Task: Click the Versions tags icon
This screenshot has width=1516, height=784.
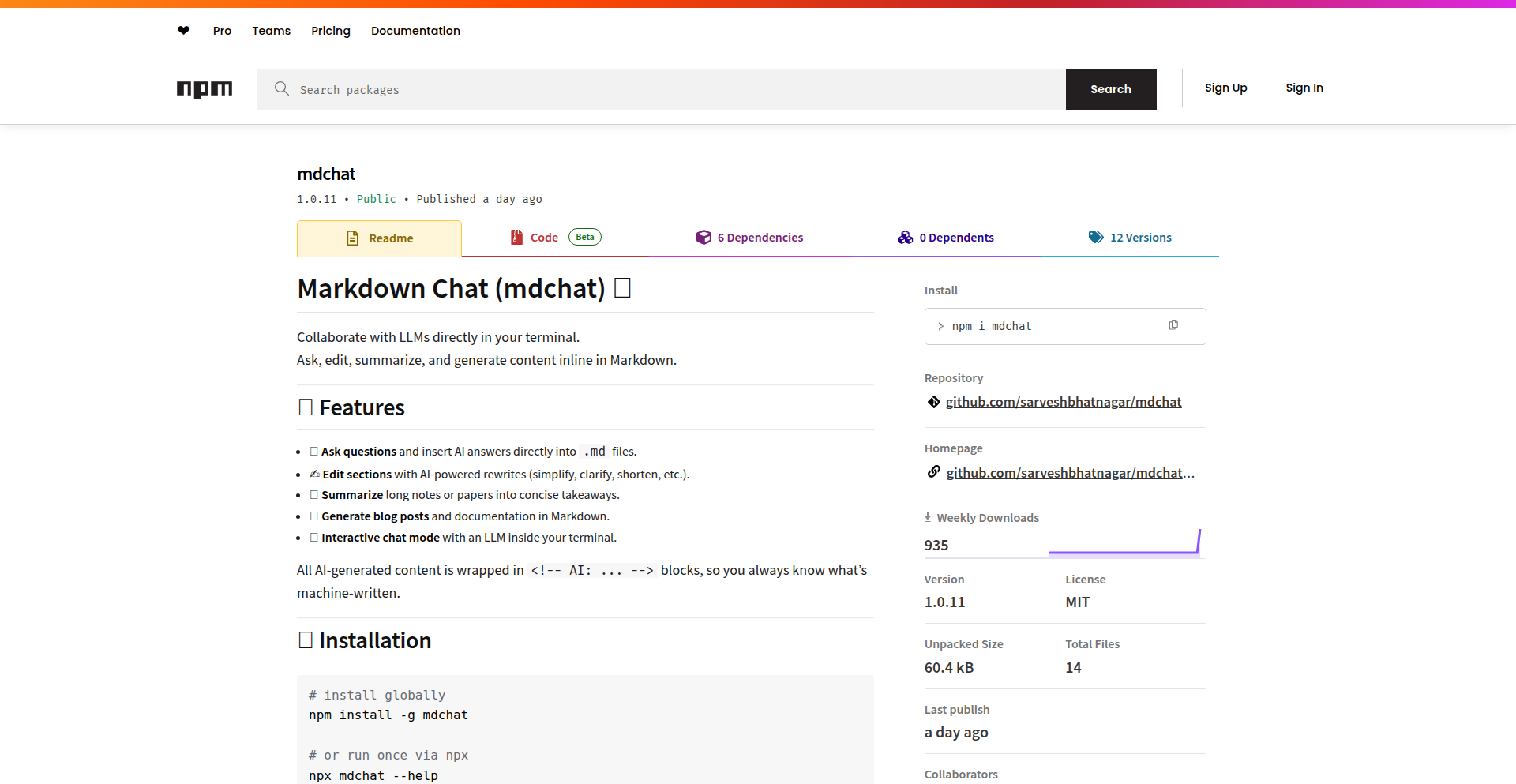Action: coord(1096,237)
